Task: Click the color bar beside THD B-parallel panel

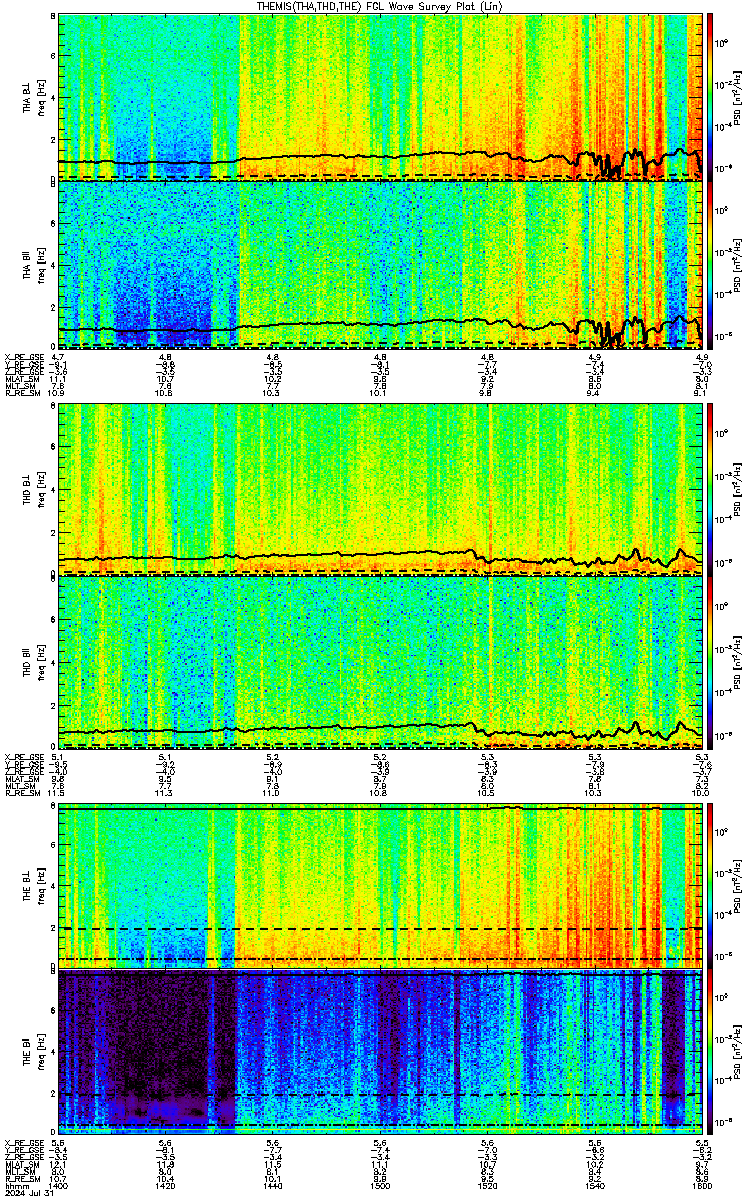Action: coord(710,662)
